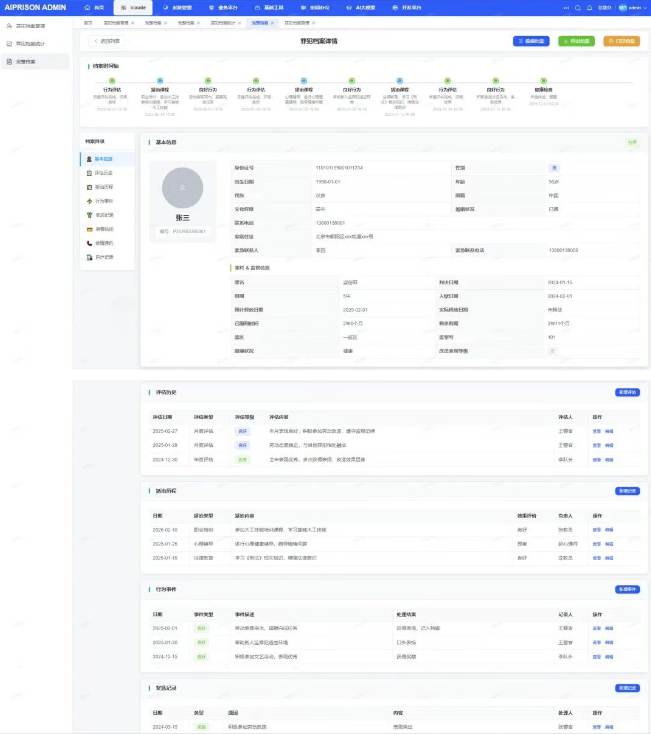Click the blue button in page header

click(x=531, y=41)
